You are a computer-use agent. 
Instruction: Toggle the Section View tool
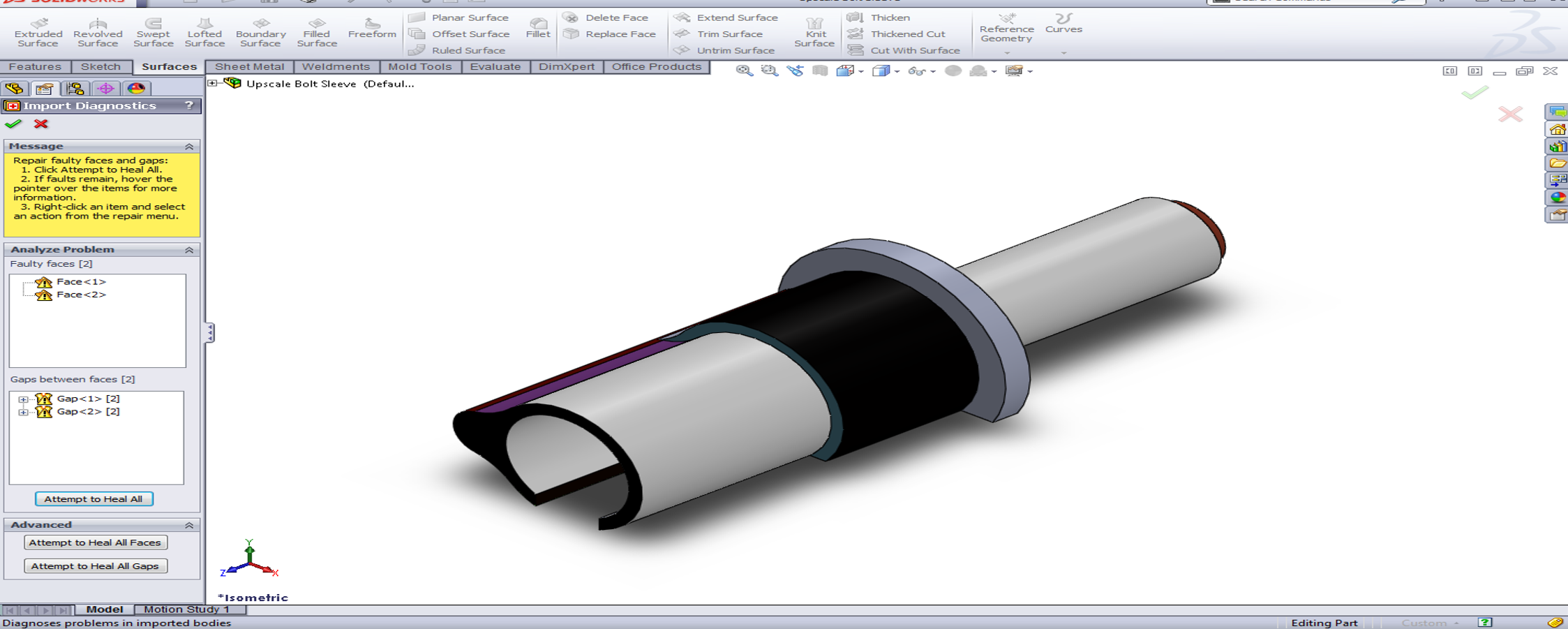click(820, 71)
